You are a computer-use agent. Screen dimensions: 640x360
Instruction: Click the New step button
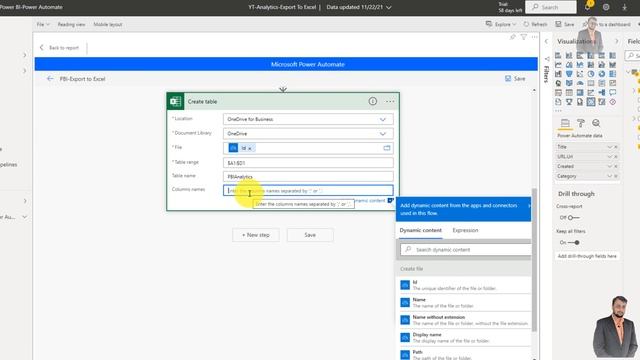pyautogui.click(x=256, y=235)
